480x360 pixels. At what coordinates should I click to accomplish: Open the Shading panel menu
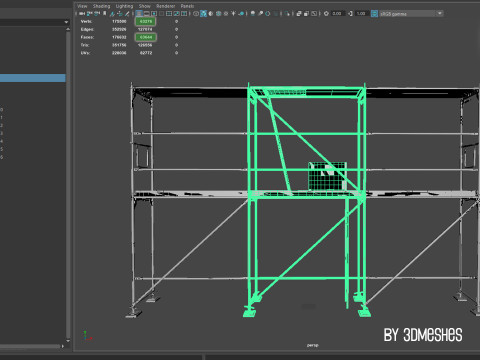tap(101, 6)
